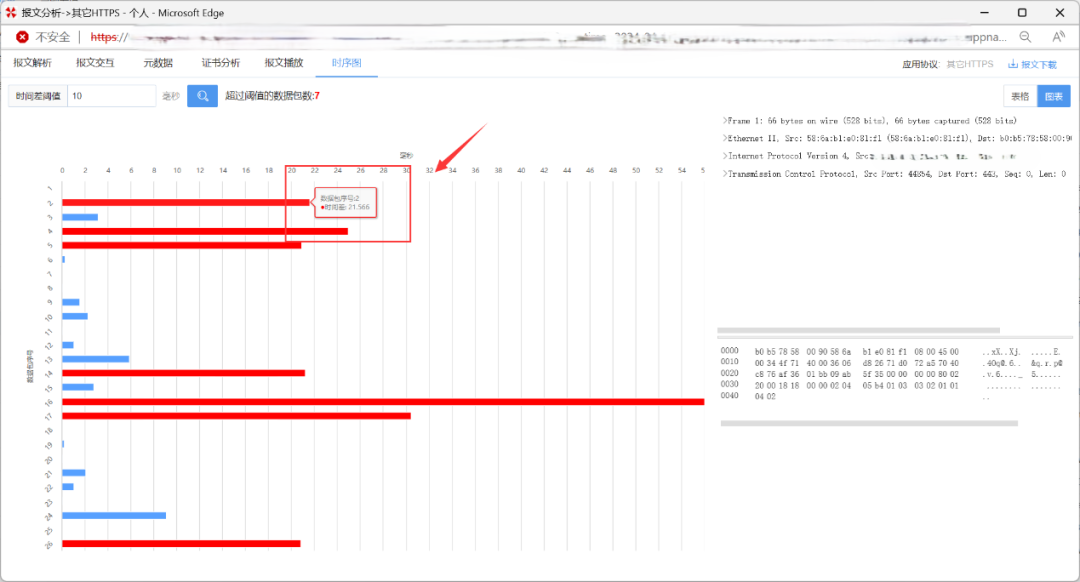
Task: Click the blue bar for packet 3
Action: 80,217
